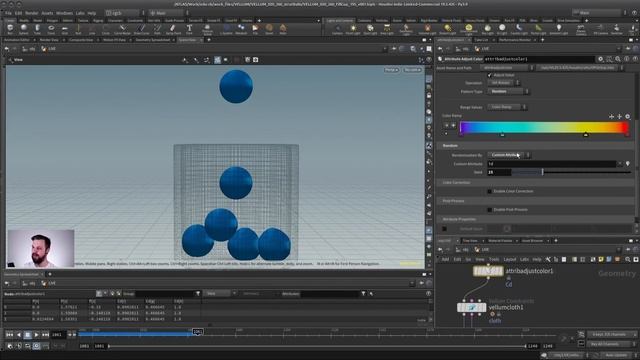Jump to the last frame
Image resolution: width=640 pixels, height=360 pixels.
click(45, 335)
